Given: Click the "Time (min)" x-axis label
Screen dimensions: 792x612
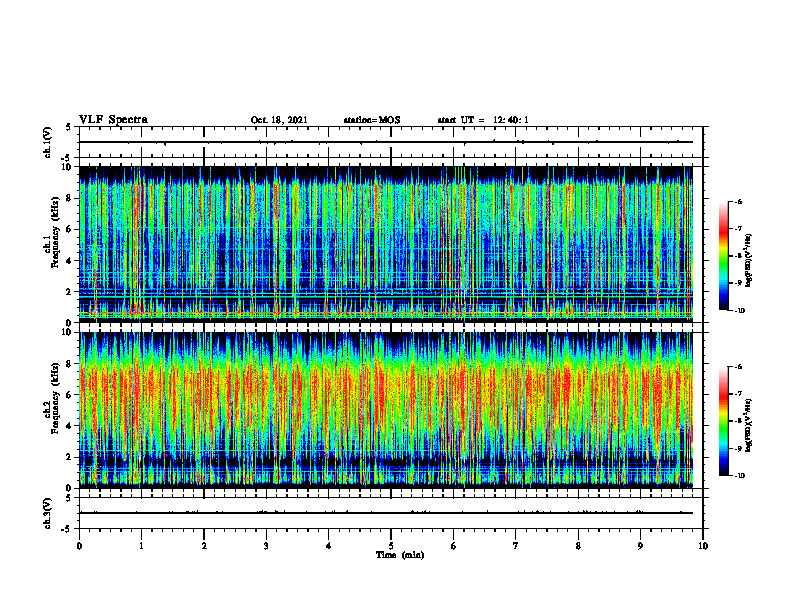Looking at the screenshot, I should (400, 555).
